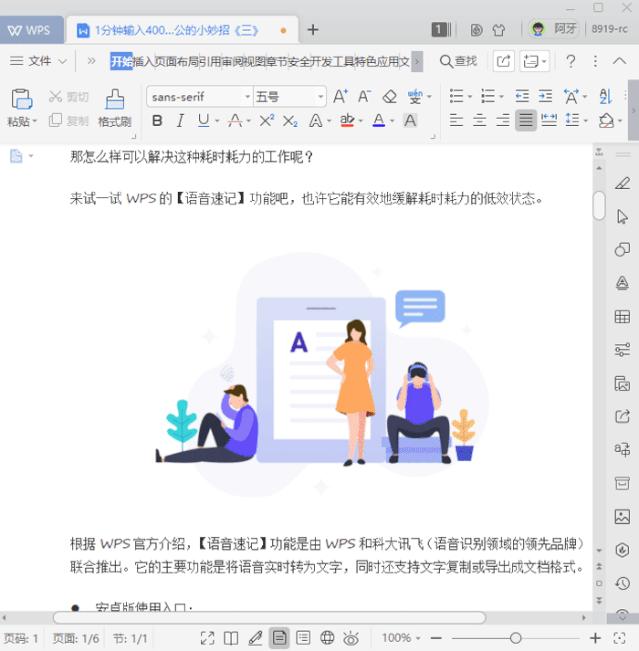The image size is (639, 651).
Task: Toggle page layout view in status bar
Action: point(279,638)
